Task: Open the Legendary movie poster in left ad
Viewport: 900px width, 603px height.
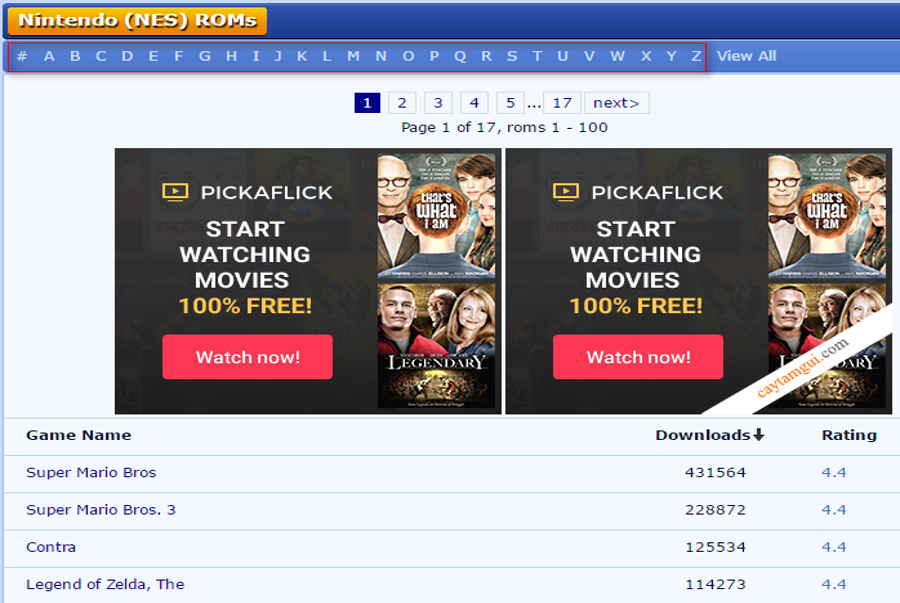Action: 438,345
